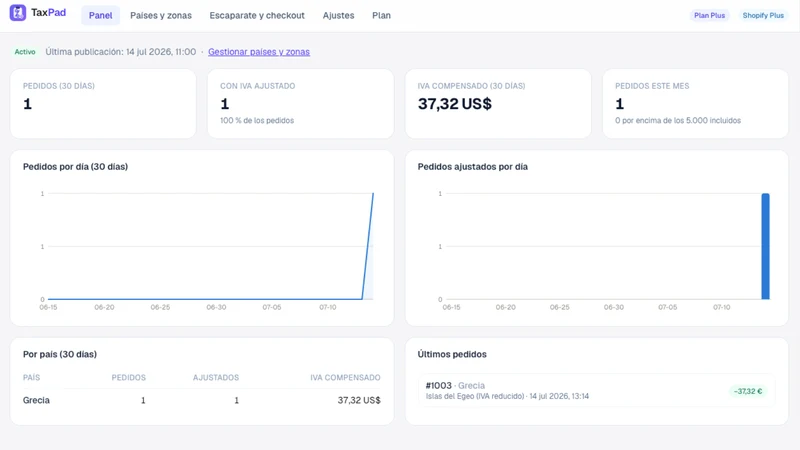Screen dimensions: 800x450
Task: Click the IVA compensado 37,32 US$ card
Action: point(498,104)
